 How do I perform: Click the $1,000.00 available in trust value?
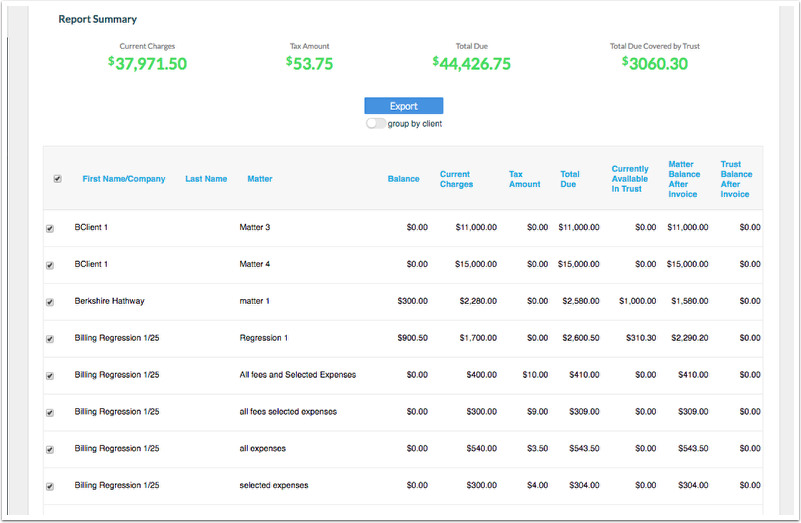click(638, 301)
